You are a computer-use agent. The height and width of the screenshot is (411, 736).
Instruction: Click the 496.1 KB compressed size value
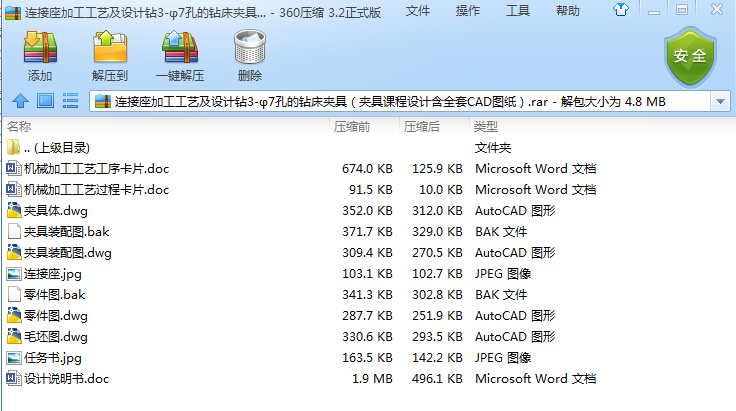coord(437,379)
